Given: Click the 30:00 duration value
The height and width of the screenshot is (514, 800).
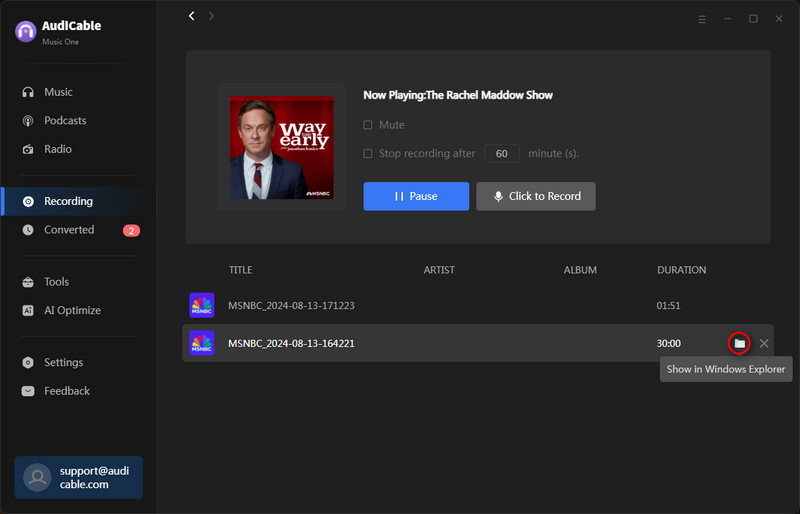Looking at the screenshot, I should click(x=668, y=344).
